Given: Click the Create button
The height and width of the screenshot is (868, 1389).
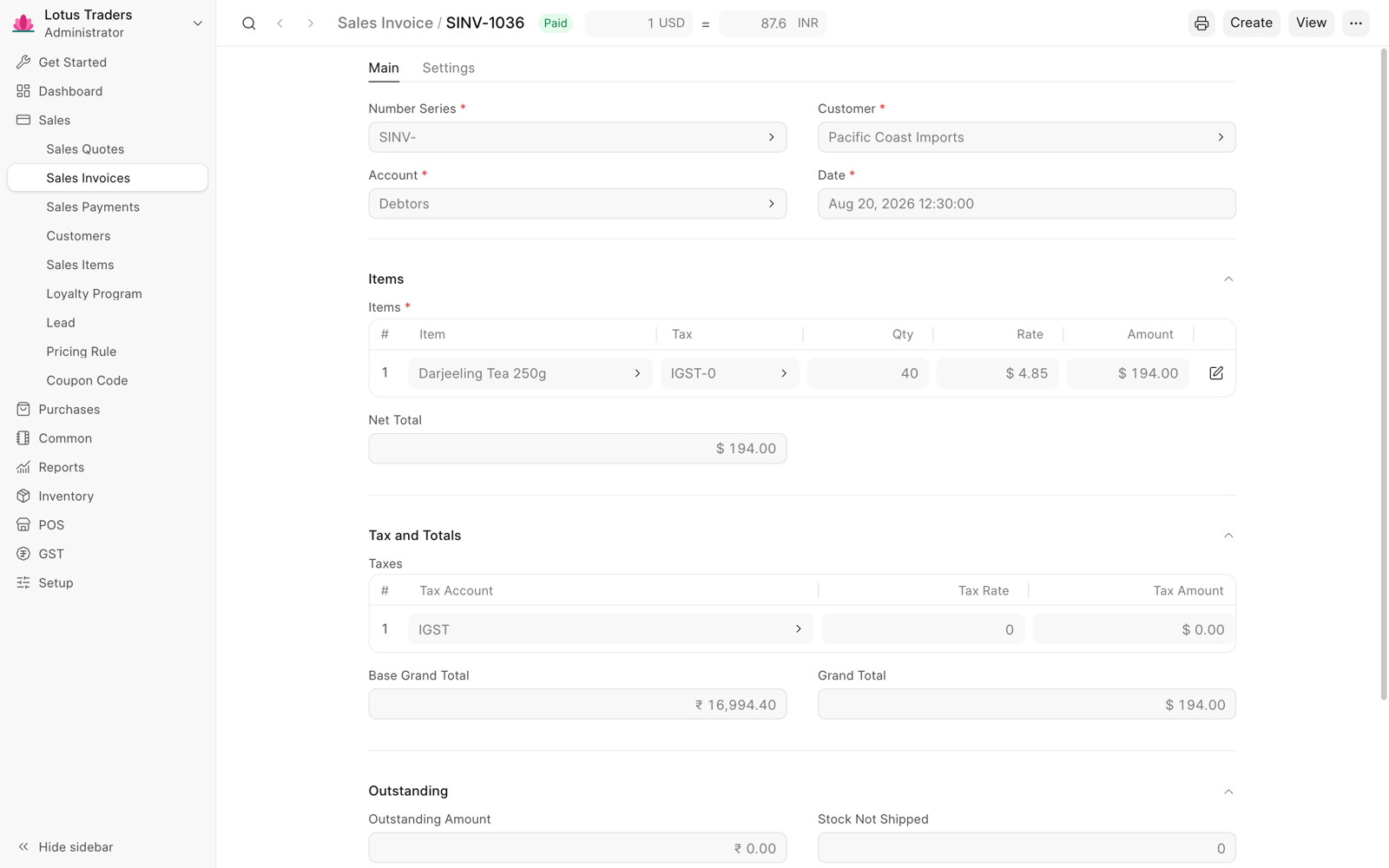Looking at the screenshot, I should pyautogui.click(x=1251, y=23).
